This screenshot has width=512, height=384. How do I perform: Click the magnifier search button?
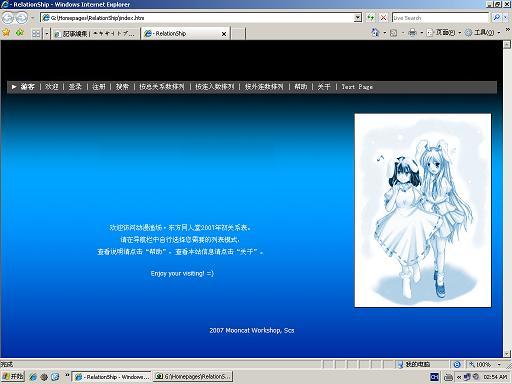tap(496, 18)
